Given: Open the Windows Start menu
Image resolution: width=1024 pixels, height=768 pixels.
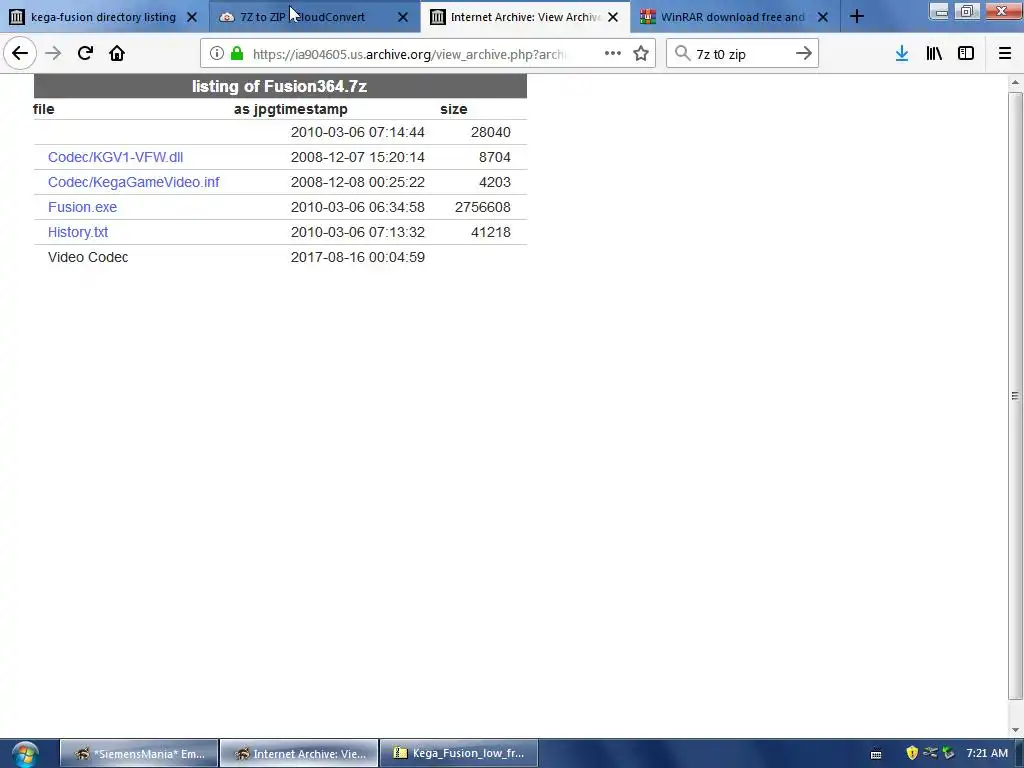Looking at the screenshot, I should pos(25,754).
